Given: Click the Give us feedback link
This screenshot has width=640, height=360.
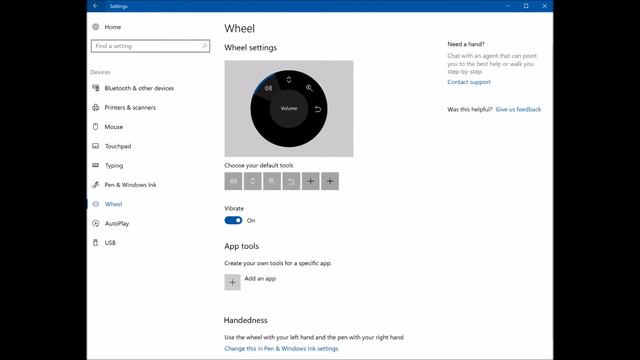Looking at the screenshot, I should [518, 109].
